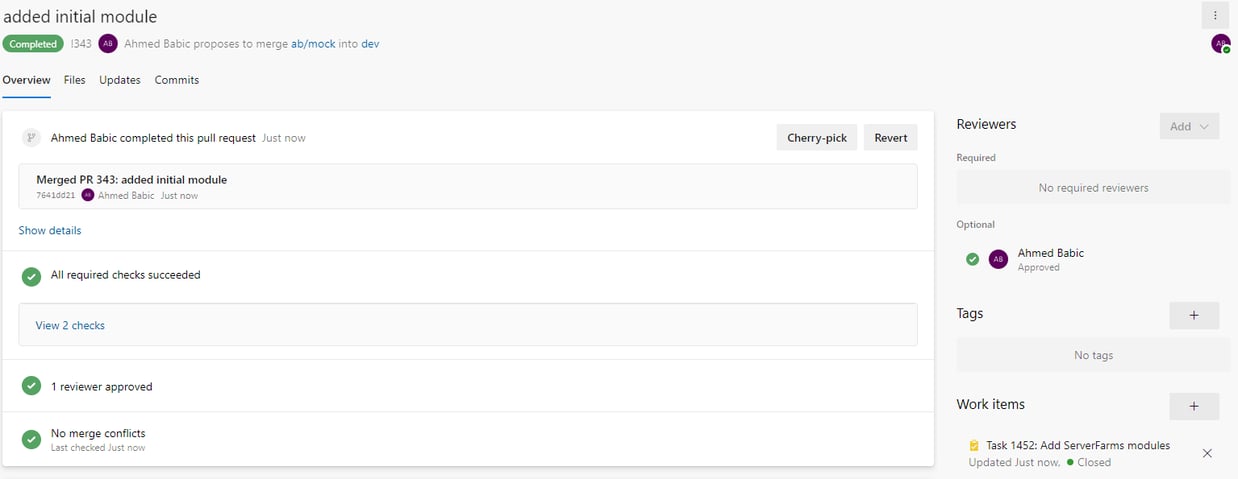This screenshot has height=479, width=1238.
Task: Switch to the Files tab
Action: [74, 80]
